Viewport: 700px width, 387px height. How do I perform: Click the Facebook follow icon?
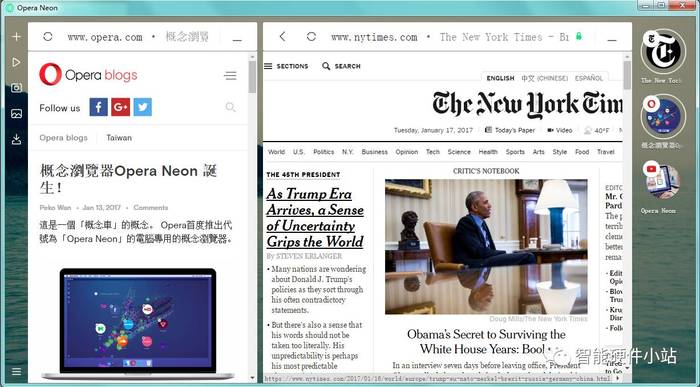pos(99,107)
